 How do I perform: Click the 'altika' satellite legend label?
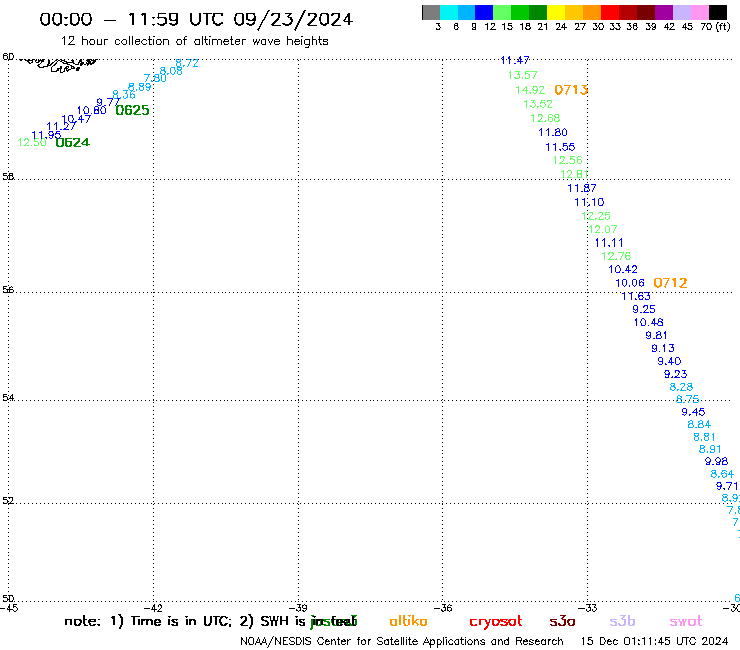(x=408, y=621)
